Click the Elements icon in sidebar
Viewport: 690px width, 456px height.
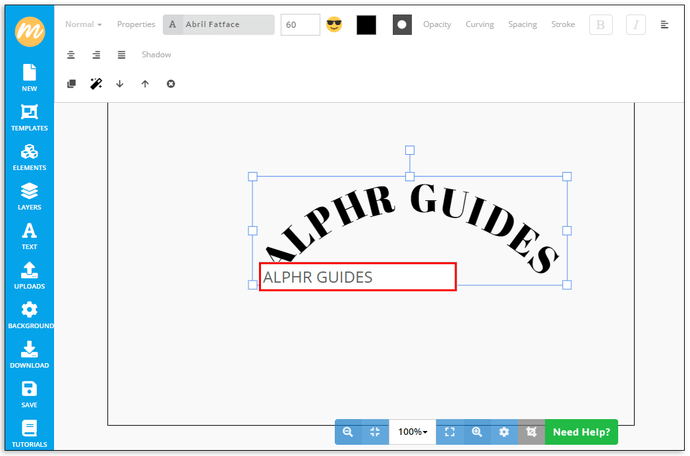point(29,157)
